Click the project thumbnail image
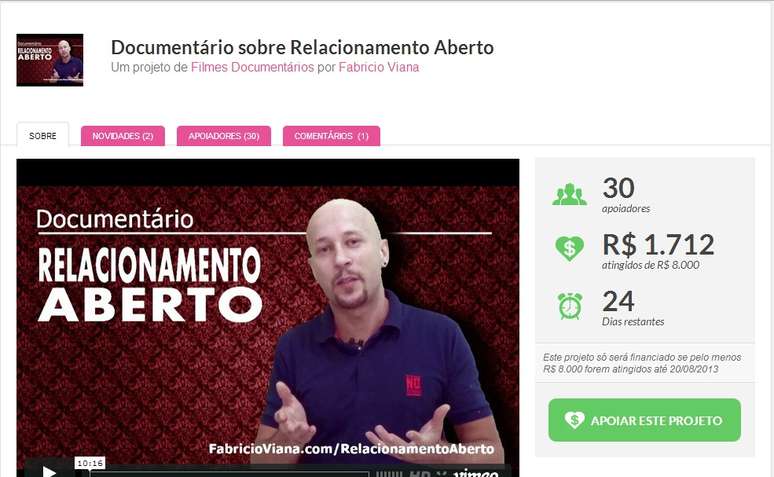The image size is (774, 477). coord(50,60)
